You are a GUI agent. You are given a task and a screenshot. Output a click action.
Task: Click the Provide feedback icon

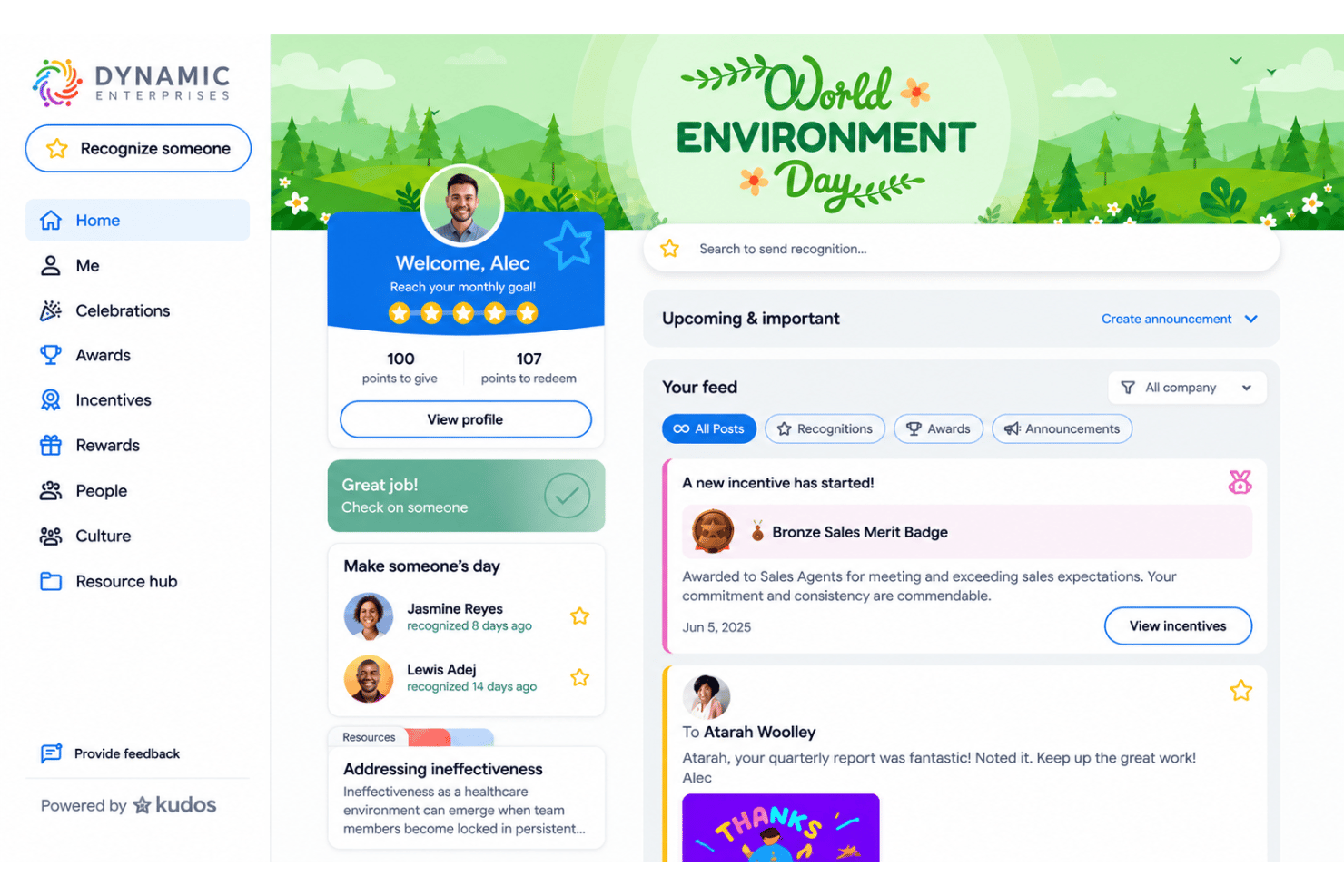[51, 753]
